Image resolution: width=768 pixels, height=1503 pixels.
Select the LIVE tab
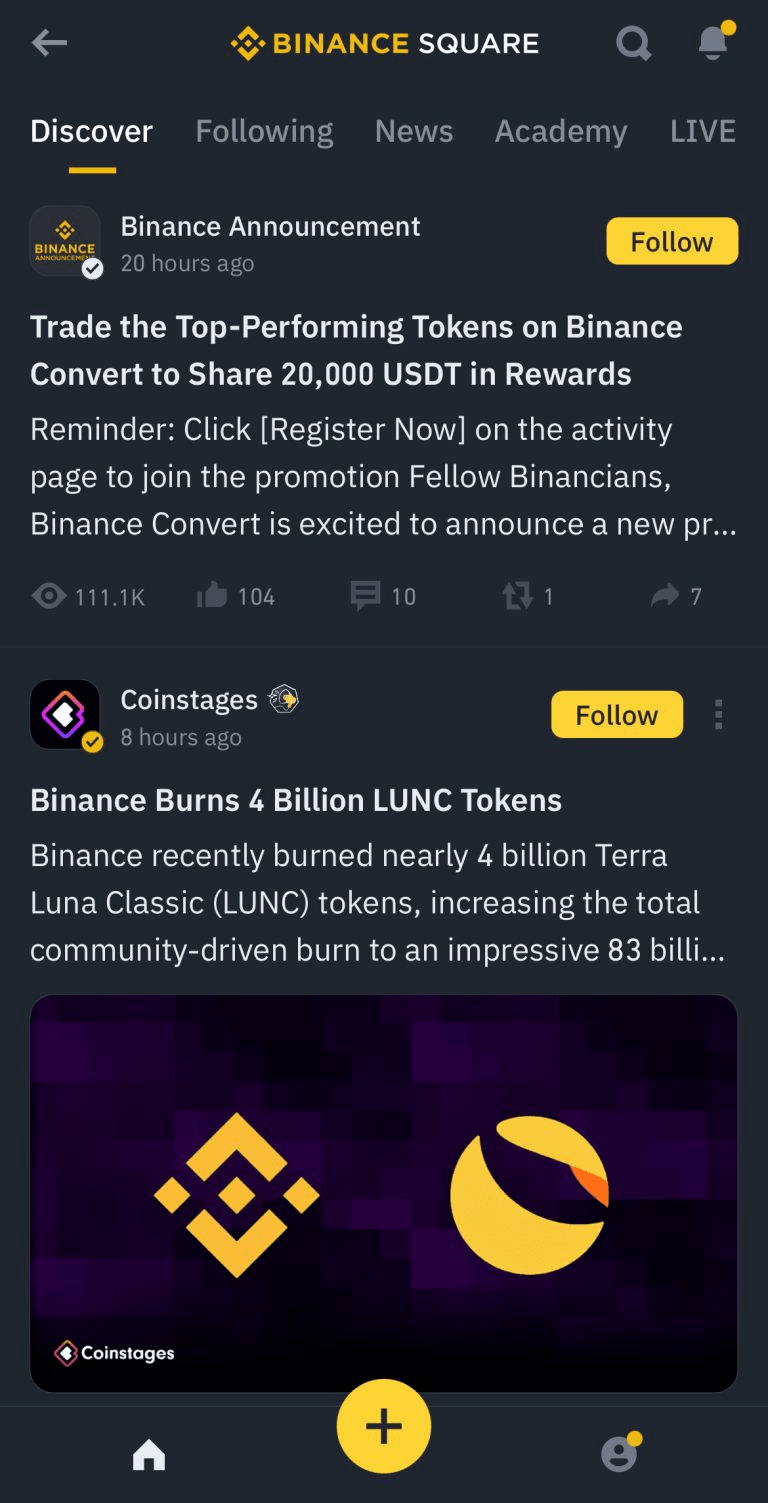click(702, 131)
